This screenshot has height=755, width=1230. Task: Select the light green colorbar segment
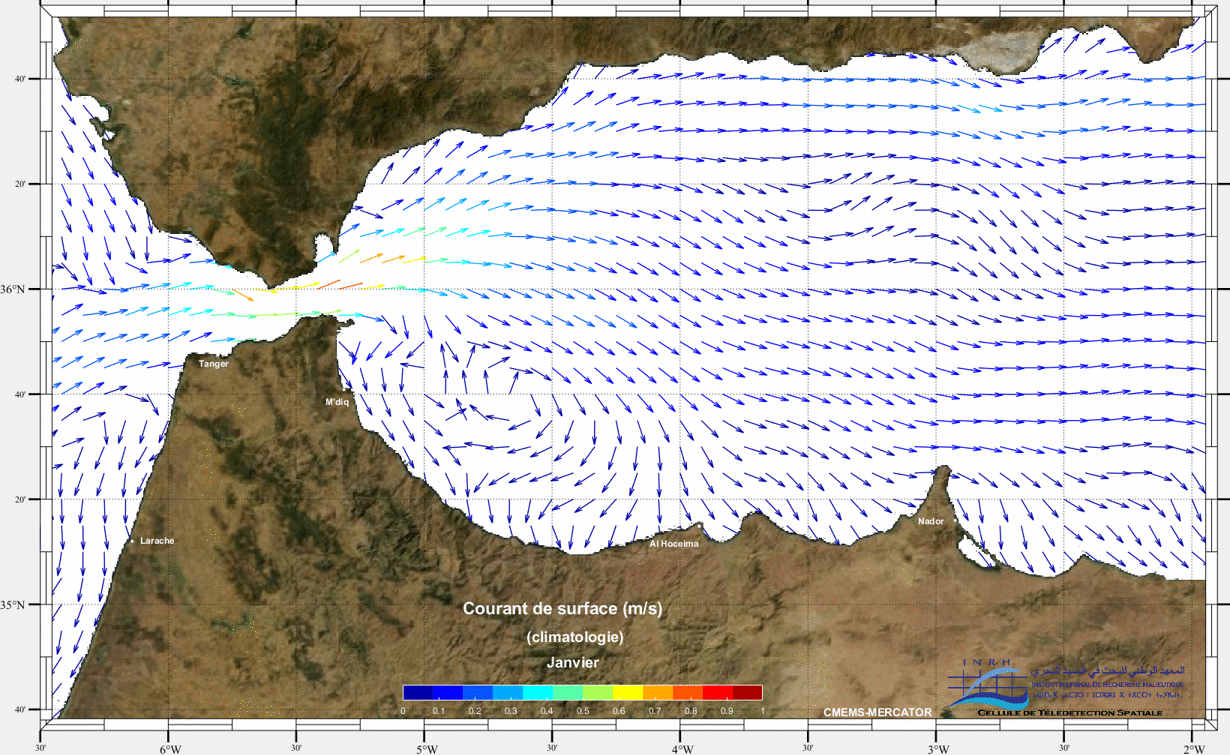click(x=597, y=693)
